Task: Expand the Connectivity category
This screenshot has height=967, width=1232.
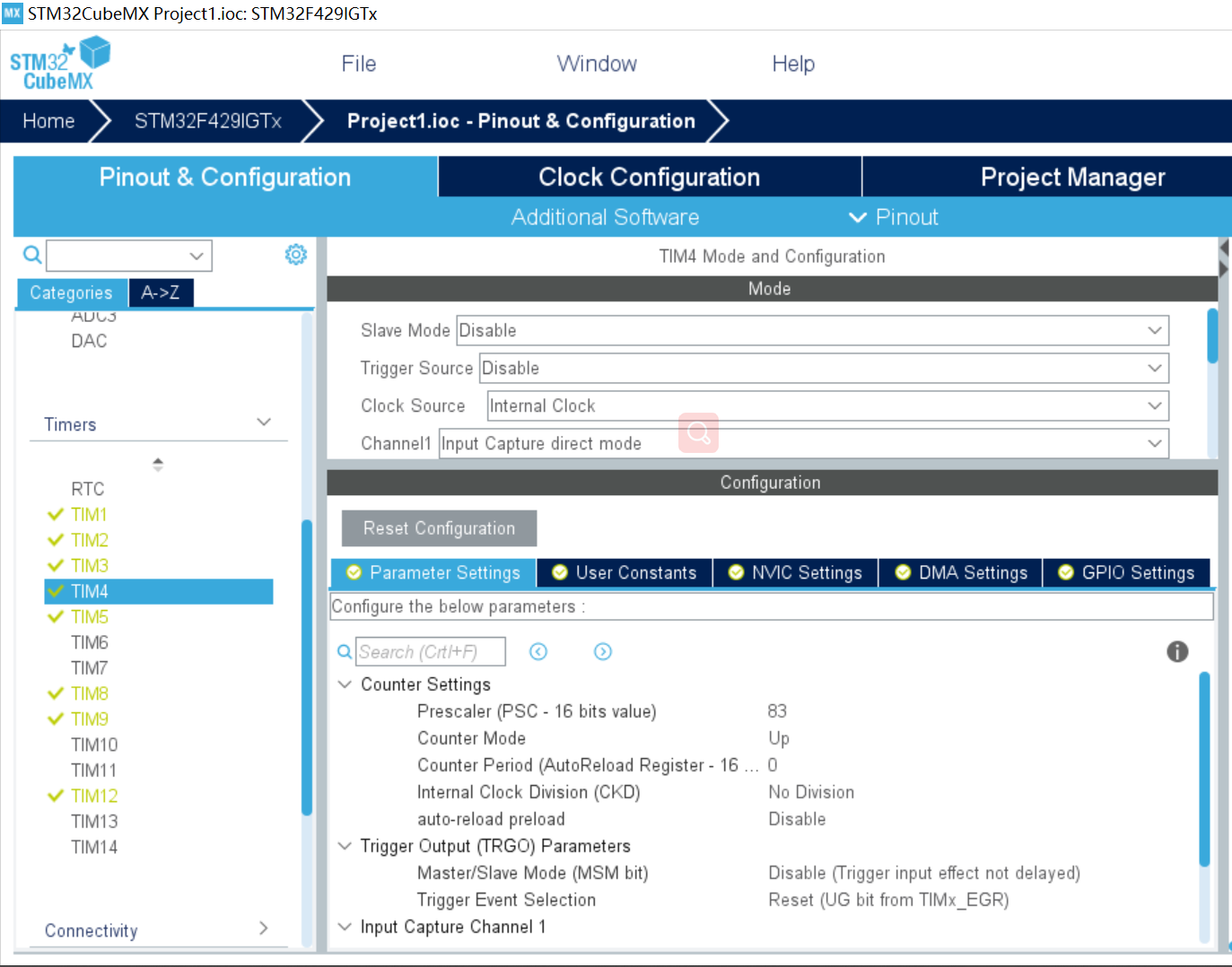Action: (x=264, y=928)
